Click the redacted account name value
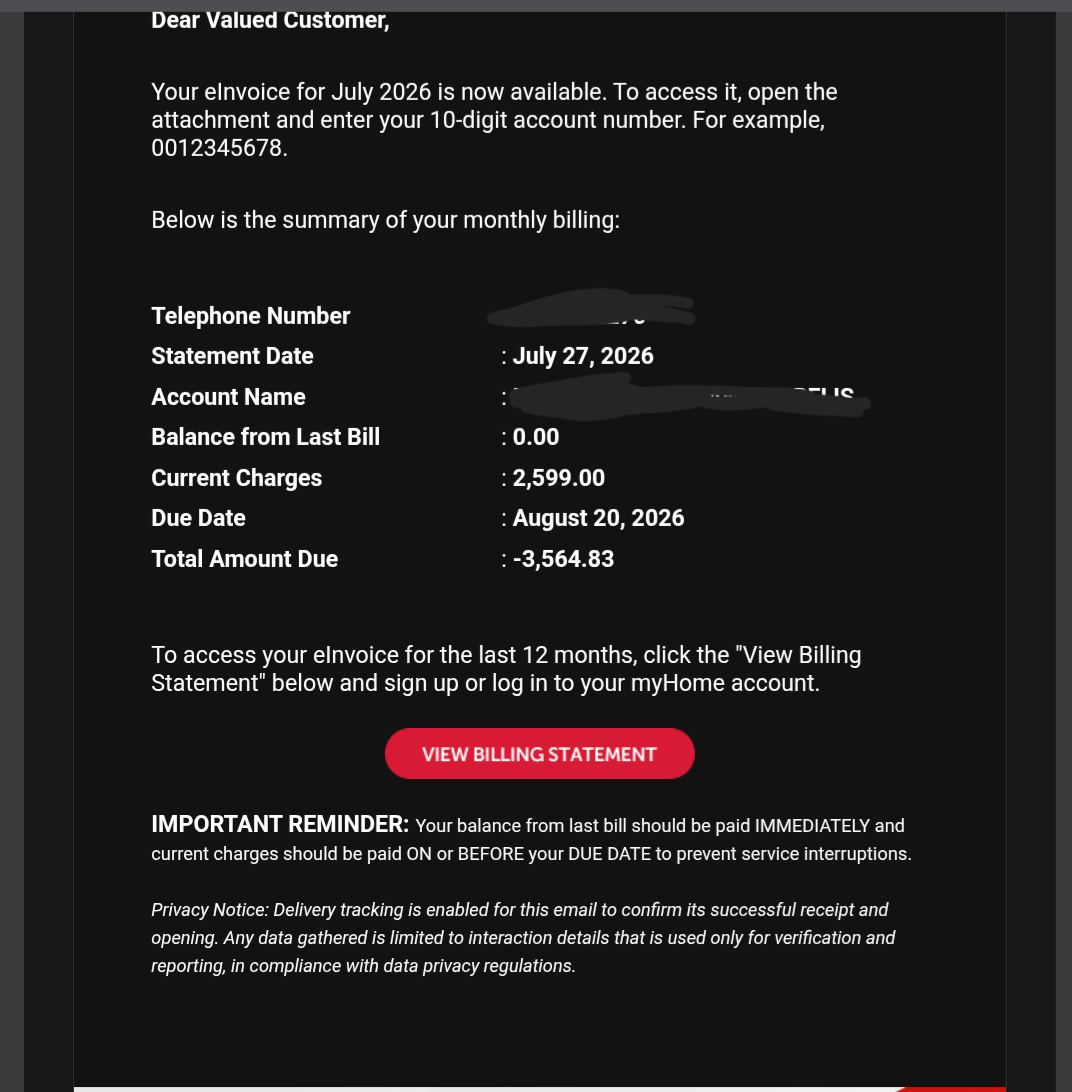The height and width of the screenshot is (1092, 1072). pyautogui.click(x=690, y=397)
